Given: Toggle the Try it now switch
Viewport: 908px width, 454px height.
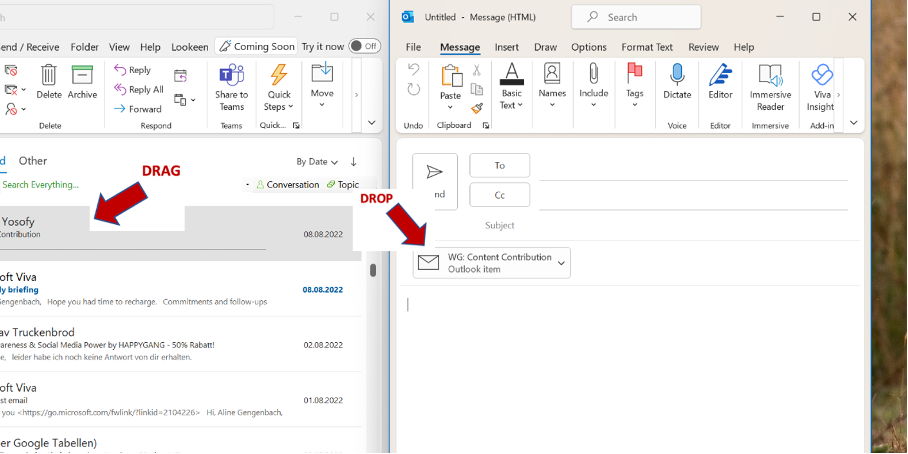Looking at the screenshot, I should point(364,46).
